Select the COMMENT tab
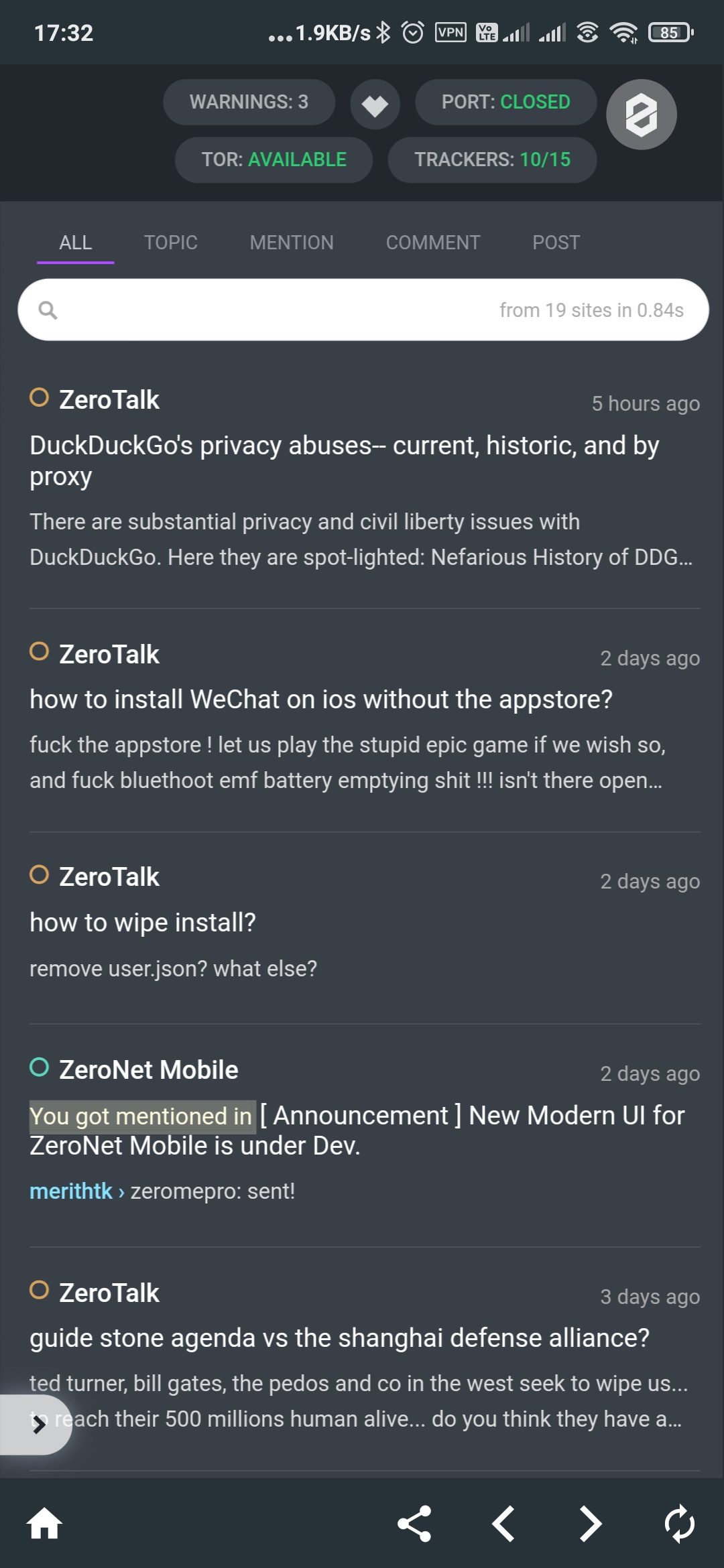Screen dimensions: 724x1568 [x=433, y=243]
